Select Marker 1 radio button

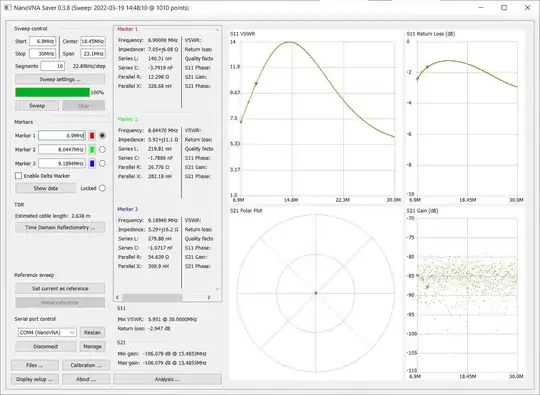coord(102,136)
